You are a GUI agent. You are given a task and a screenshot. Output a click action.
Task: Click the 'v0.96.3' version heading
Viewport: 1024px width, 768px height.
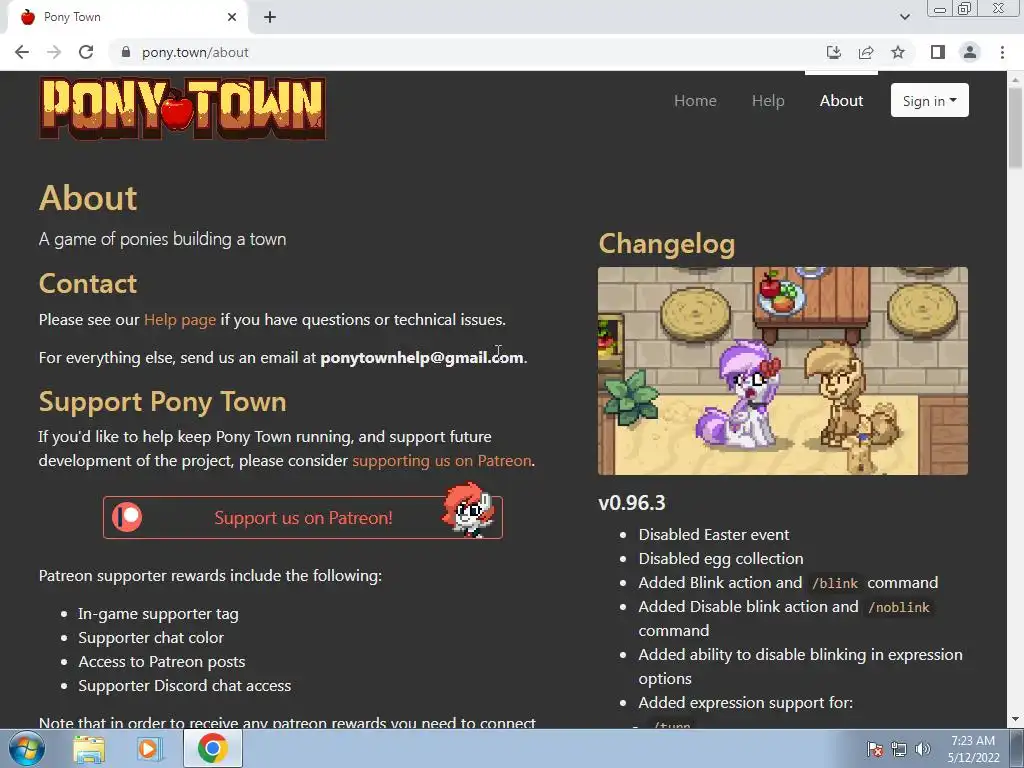[632, 503]
